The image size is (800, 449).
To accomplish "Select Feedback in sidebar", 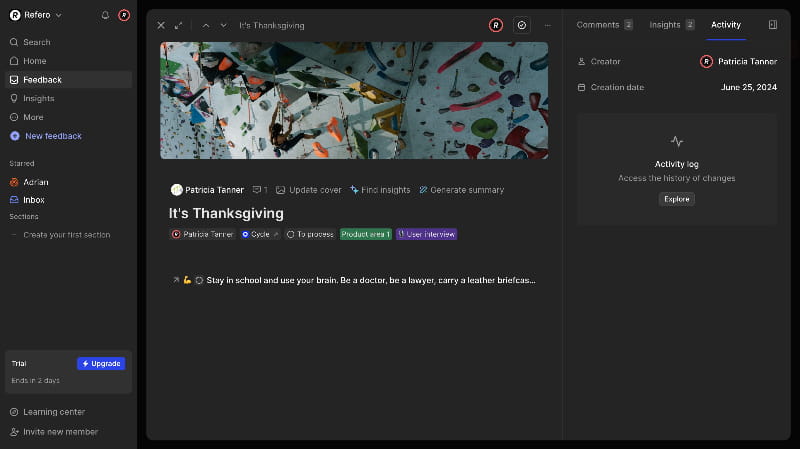I will [x=68, y=80].
